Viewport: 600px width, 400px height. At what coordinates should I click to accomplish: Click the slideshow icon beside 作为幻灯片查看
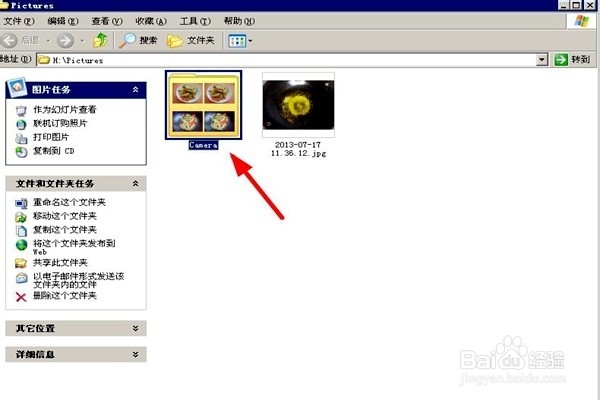tap(21, 111)
